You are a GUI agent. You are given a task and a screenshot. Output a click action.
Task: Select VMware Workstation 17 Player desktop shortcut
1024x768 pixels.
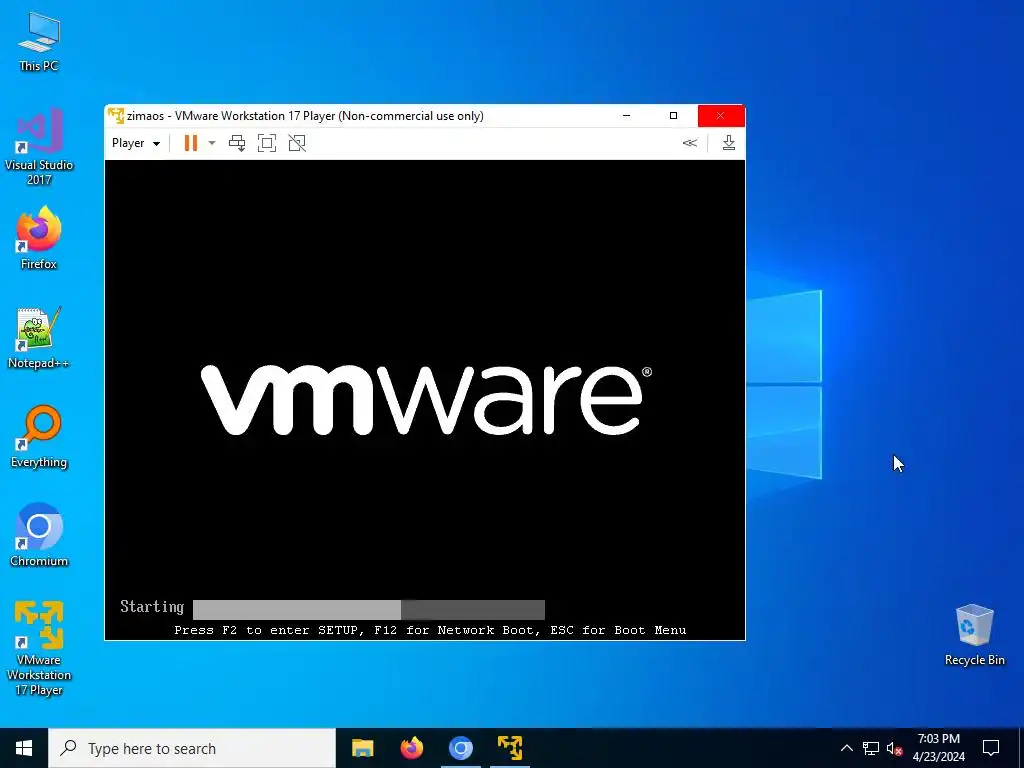click(39, 648)
